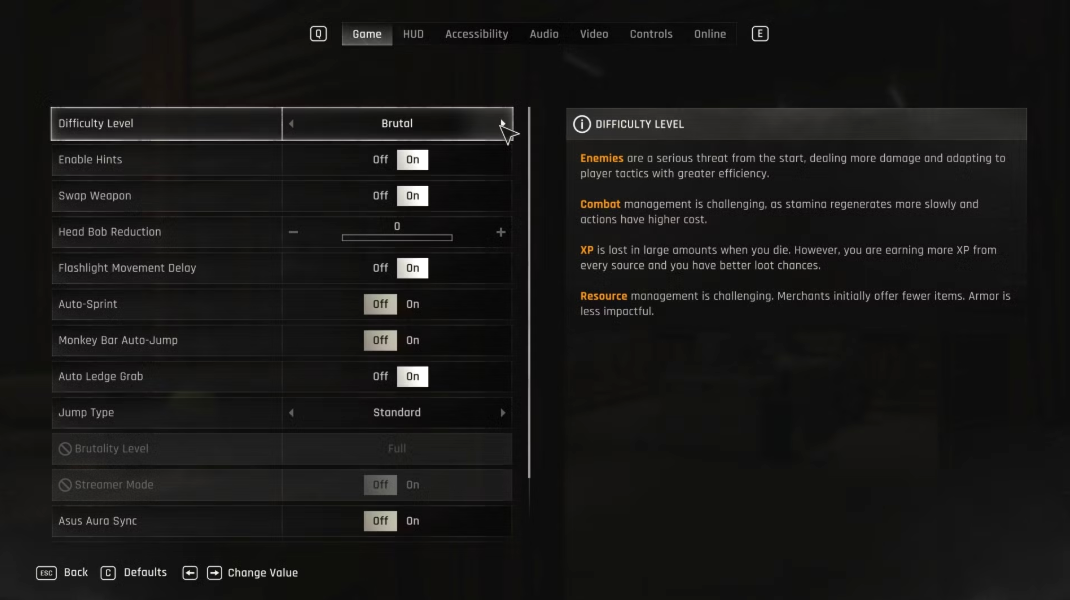Click the Defaults button label

click(x=145, y=573)
